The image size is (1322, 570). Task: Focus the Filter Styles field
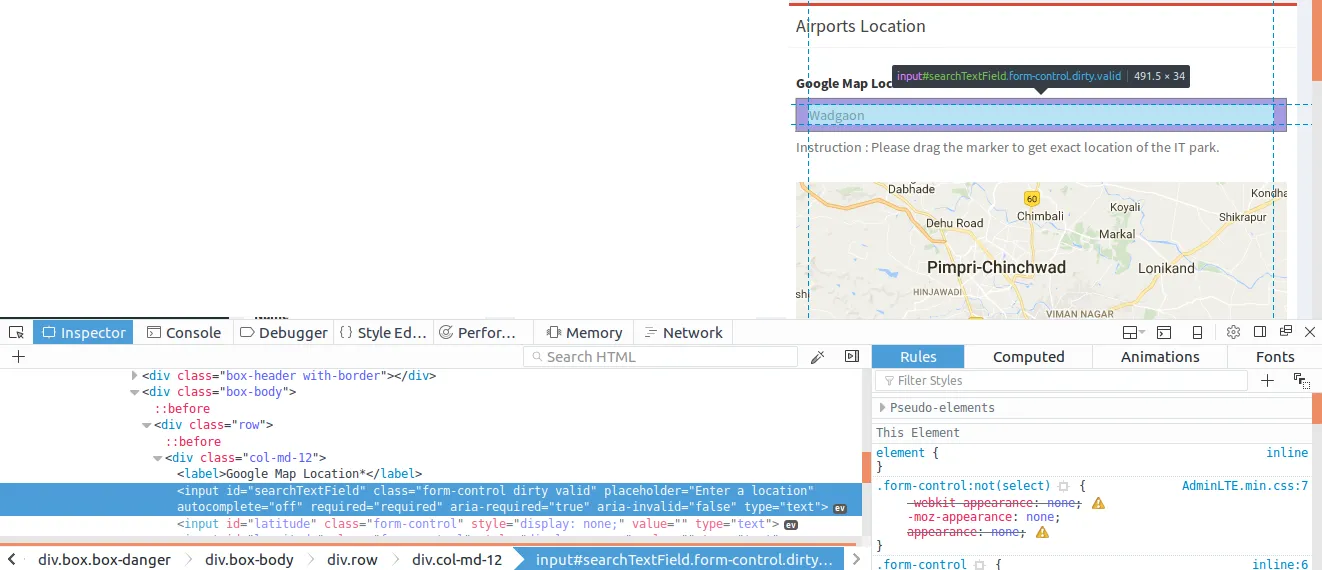tap(1061, 381)
